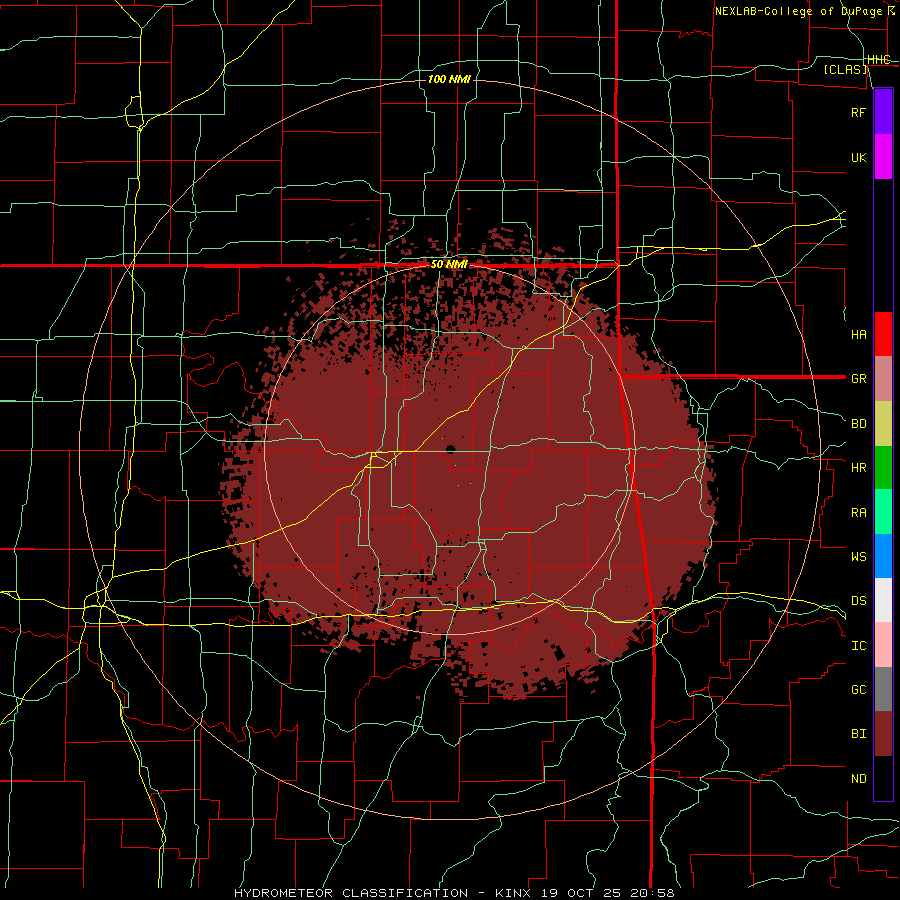Select the BD yellow legend swatch
The width and height of the screenshot is (900, 900).
point(883,423)
